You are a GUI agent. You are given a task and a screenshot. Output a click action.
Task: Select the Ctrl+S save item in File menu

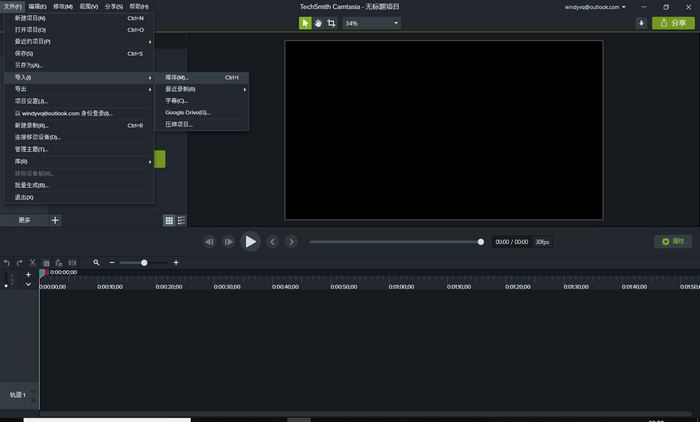point(79,54)
